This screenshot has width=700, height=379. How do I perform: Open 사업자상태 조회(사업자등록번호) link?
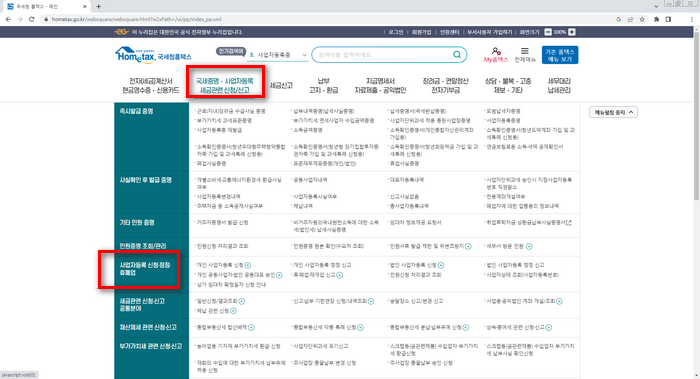(x=522, y=275)
